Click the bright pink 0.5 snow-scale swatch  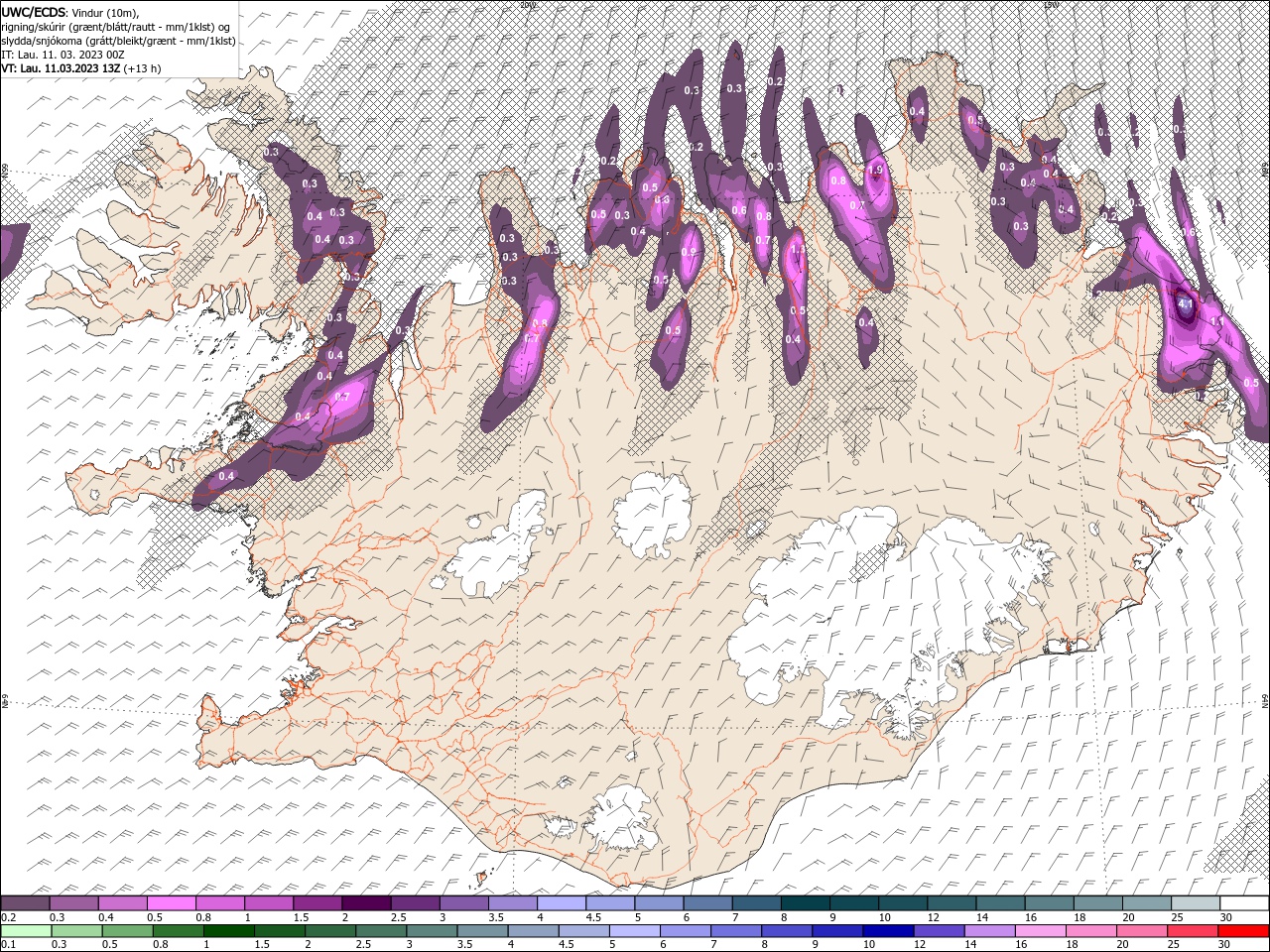click(172, 903)
